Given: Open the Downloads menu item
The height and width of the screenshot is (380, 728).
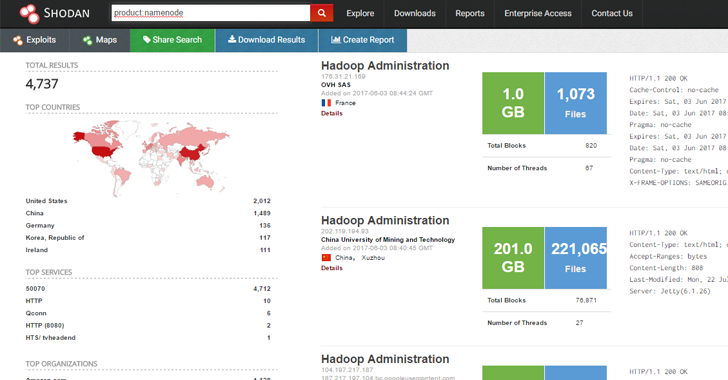Looking at the screenshot, I should point(415,13).
